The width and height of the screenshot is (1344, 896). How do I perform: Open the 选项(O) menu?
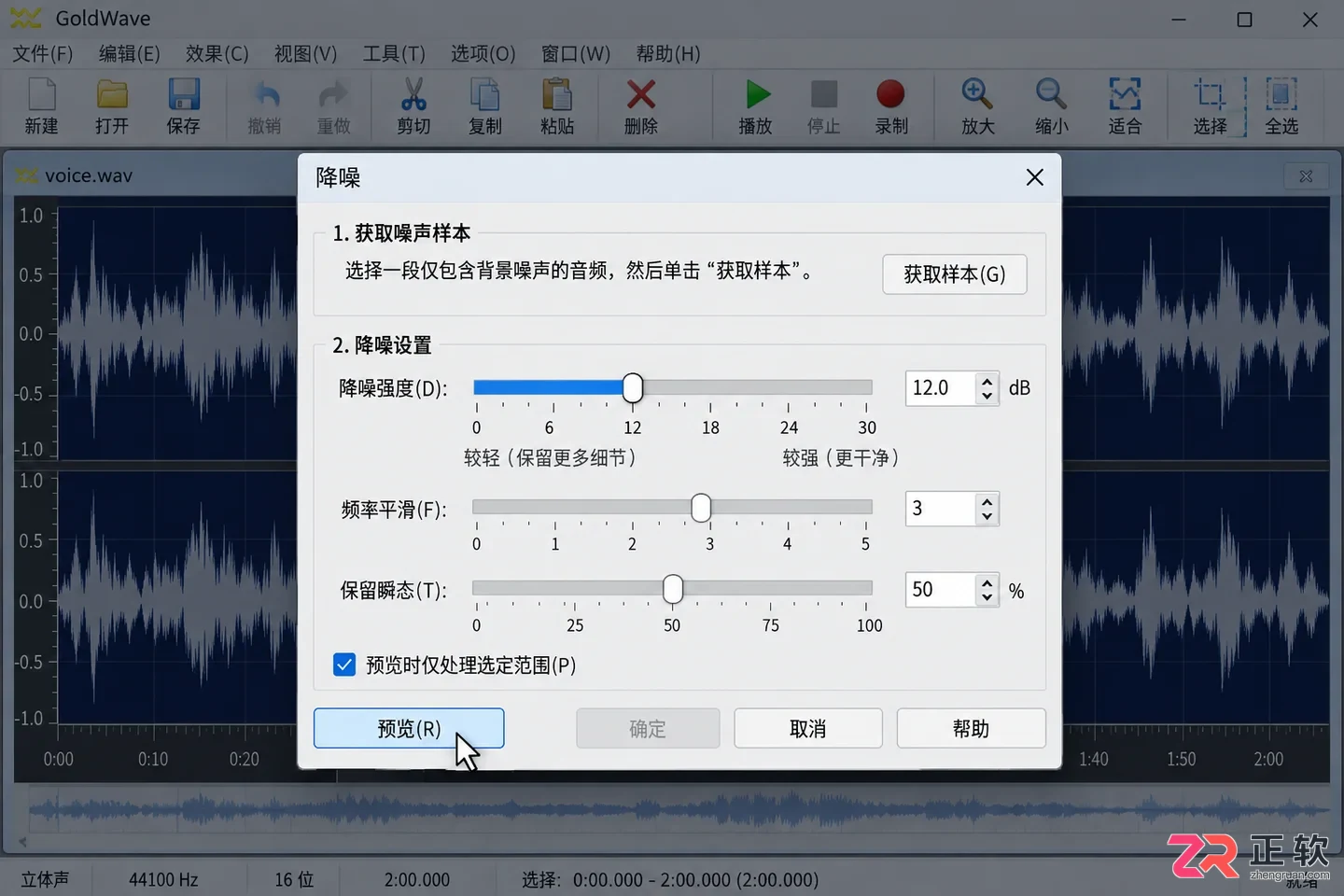(x=483, y=53)
